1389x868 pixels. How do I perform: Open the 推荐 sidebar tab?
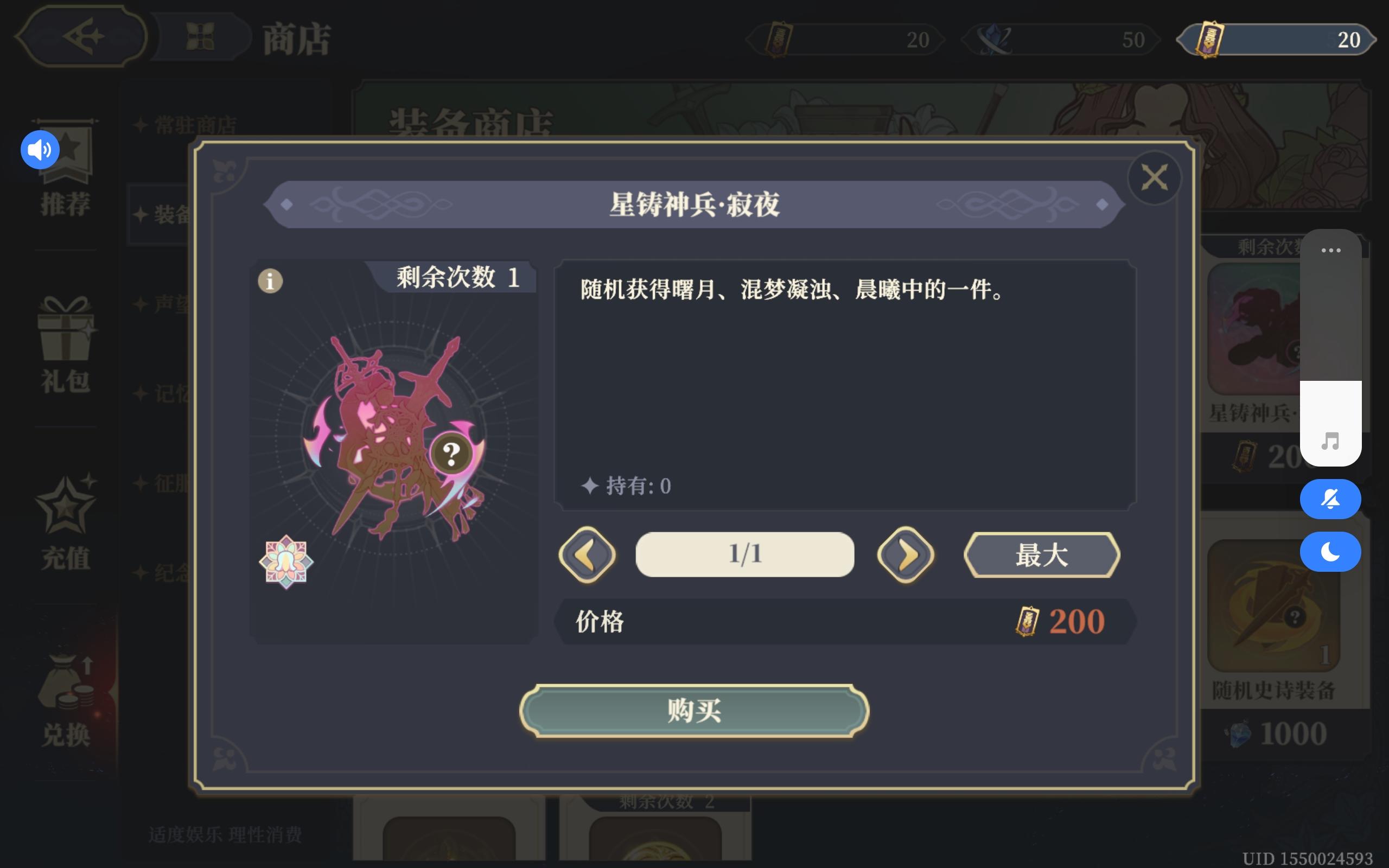[x=65, y=168]
